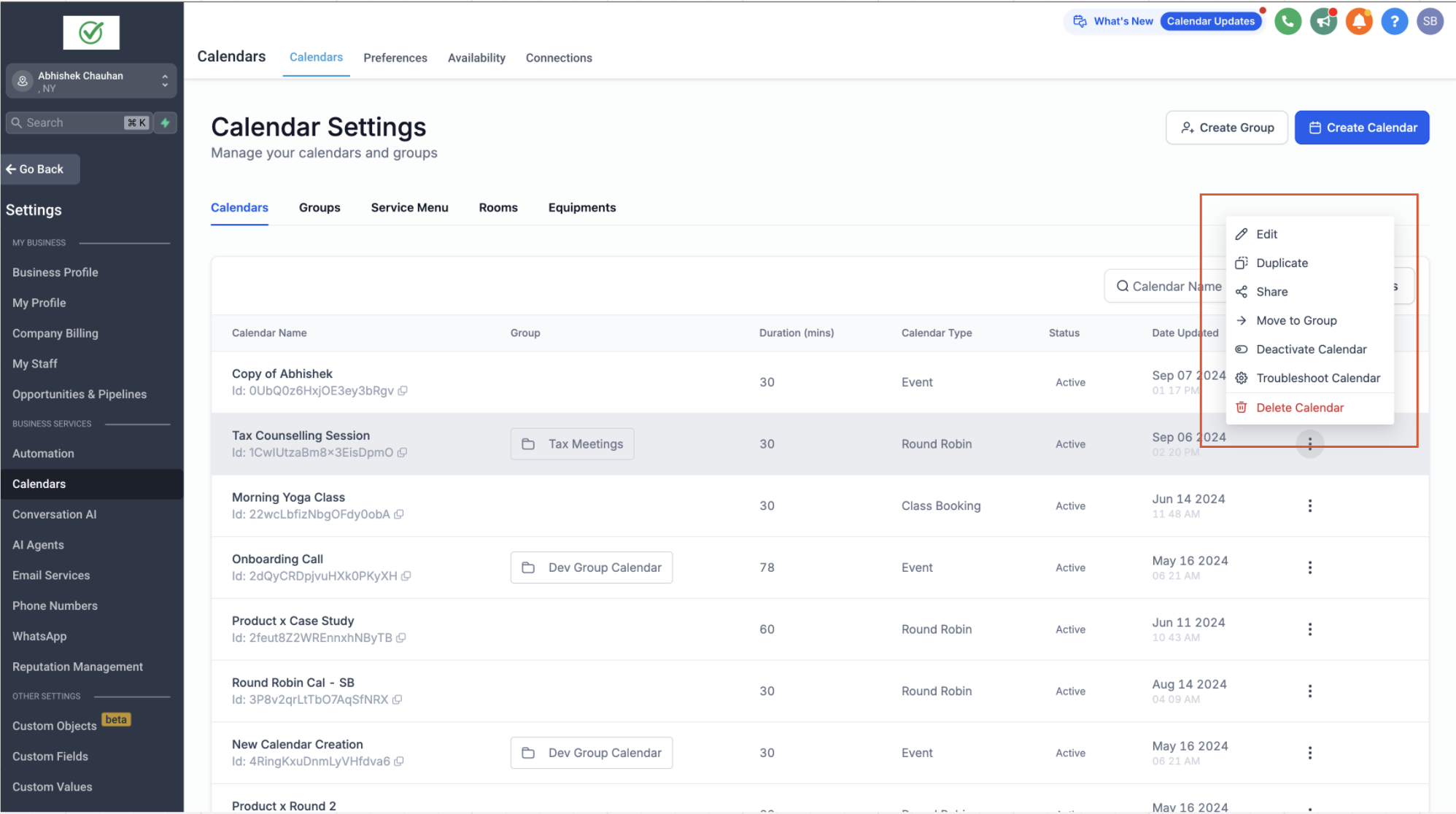Copy the Copy of Abhishek calendar ID

click(x=403, y=391)
